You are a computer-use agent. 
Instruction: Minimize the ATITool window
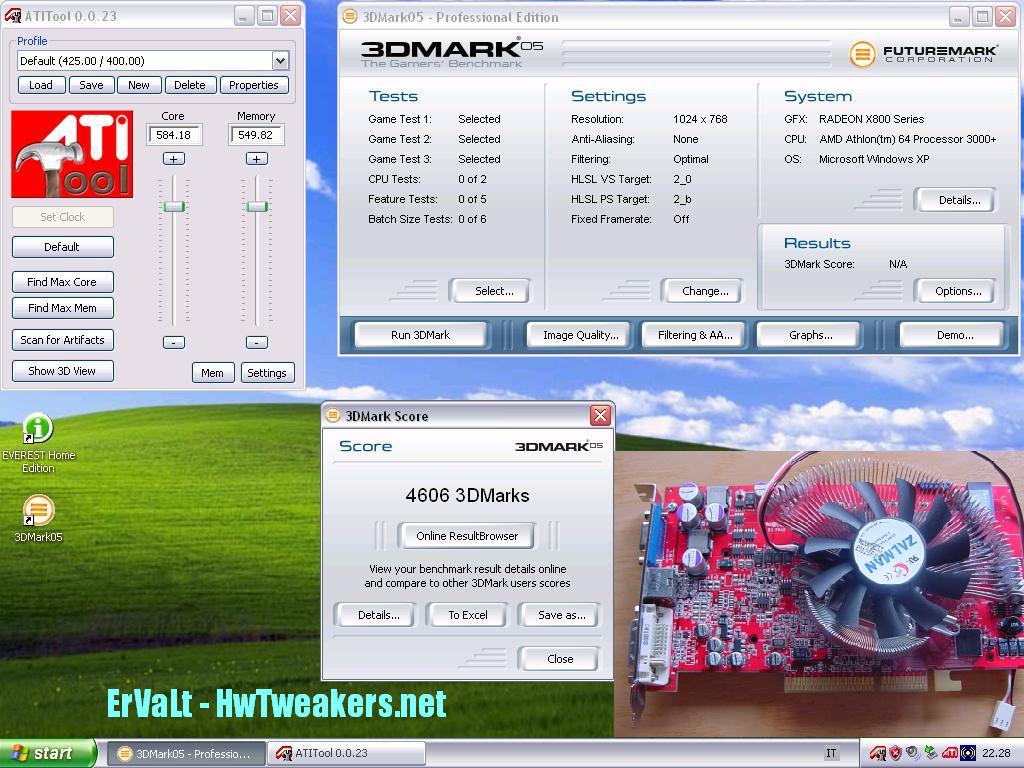click(244, 16)
